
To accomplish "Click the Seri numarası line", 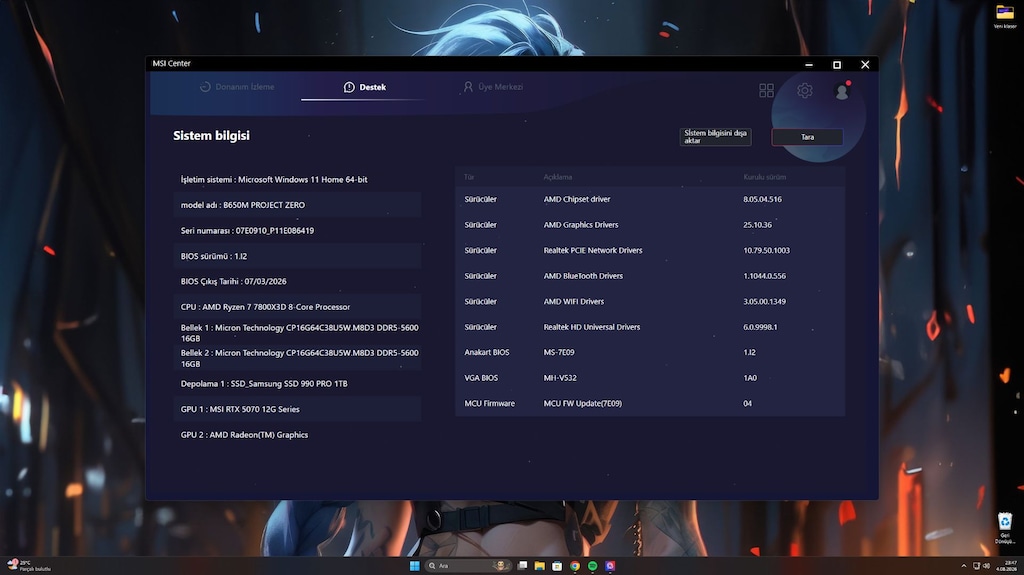I will point(297,230).
